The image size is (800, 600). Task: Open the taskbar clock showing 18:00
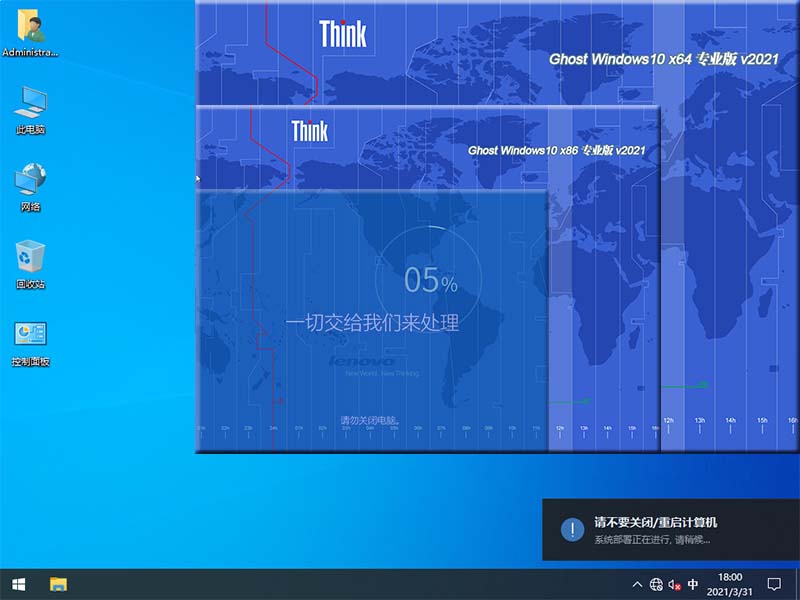[730, 584]
